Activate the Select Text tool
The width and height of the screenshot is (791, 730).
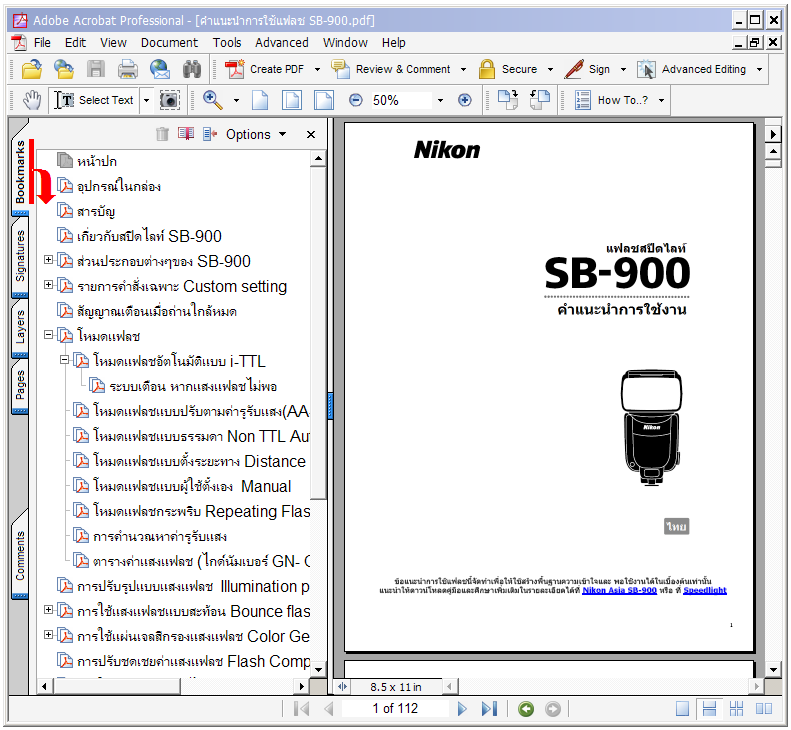point(94,100)
